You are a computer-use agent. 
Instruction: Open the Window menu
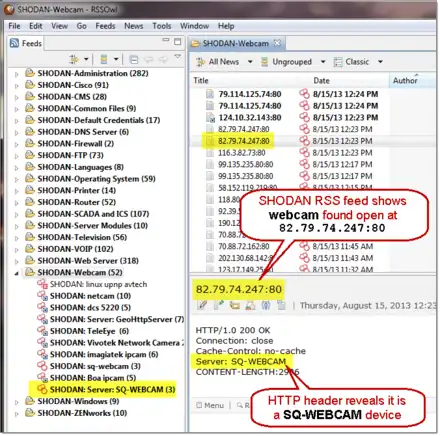(194, 26)
